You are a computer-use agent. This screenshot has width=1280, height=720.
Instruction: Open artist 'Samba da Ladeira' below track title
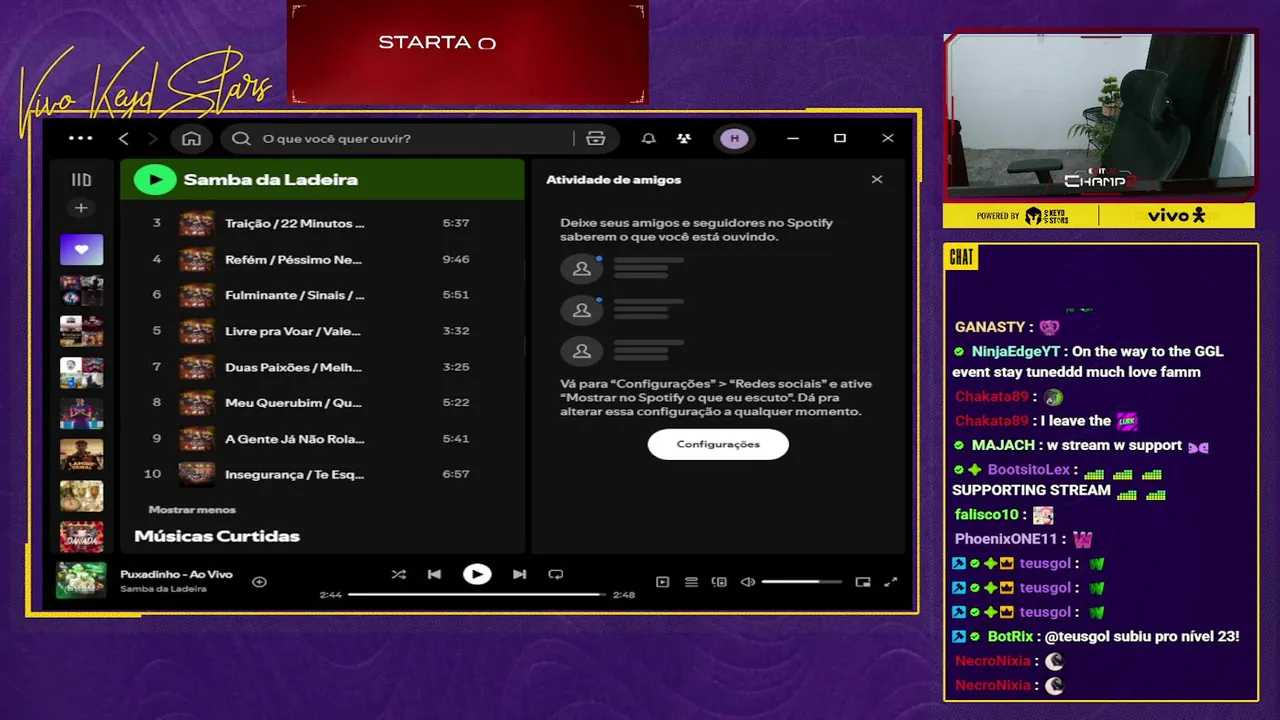pos(163,589)
